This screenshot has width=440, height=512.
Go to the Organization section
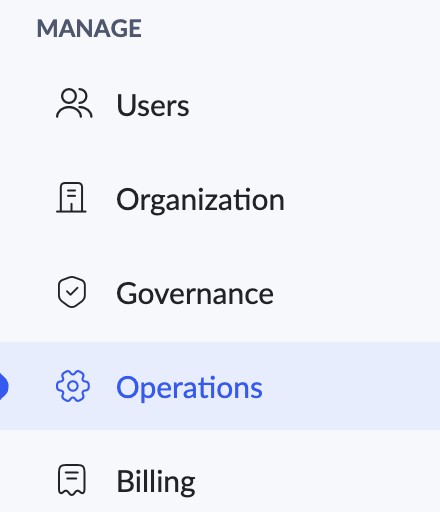(220, 199)
